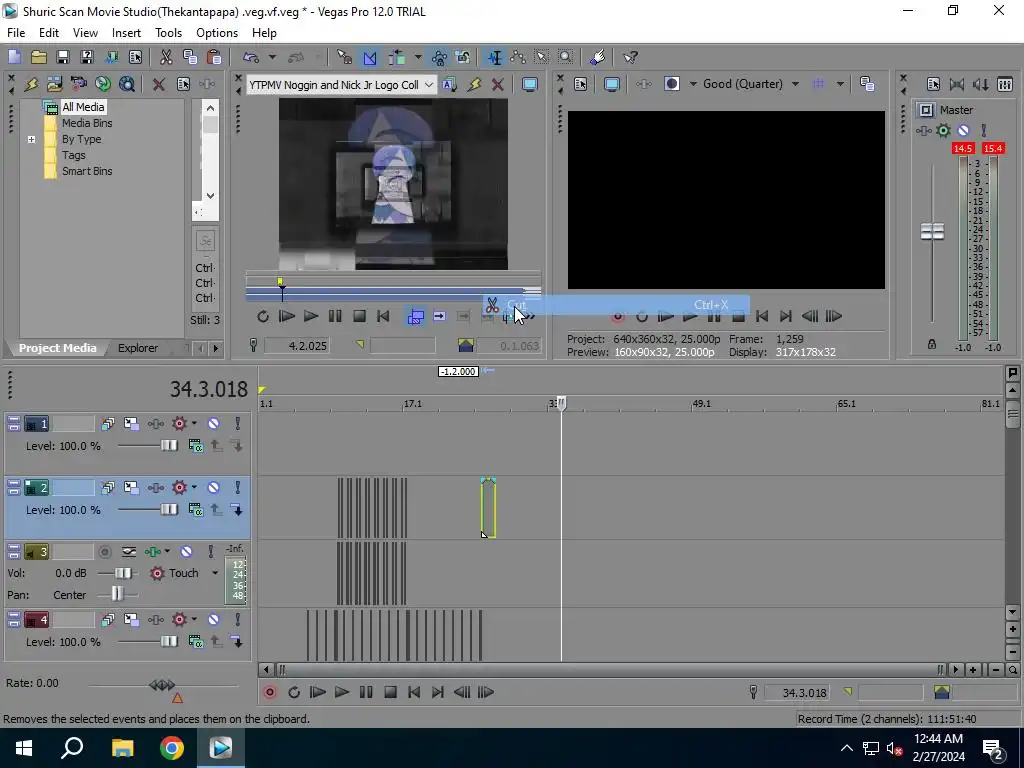
Task: Click the Master volume fader
Action: pyautogui.click(x=932, y=231)
